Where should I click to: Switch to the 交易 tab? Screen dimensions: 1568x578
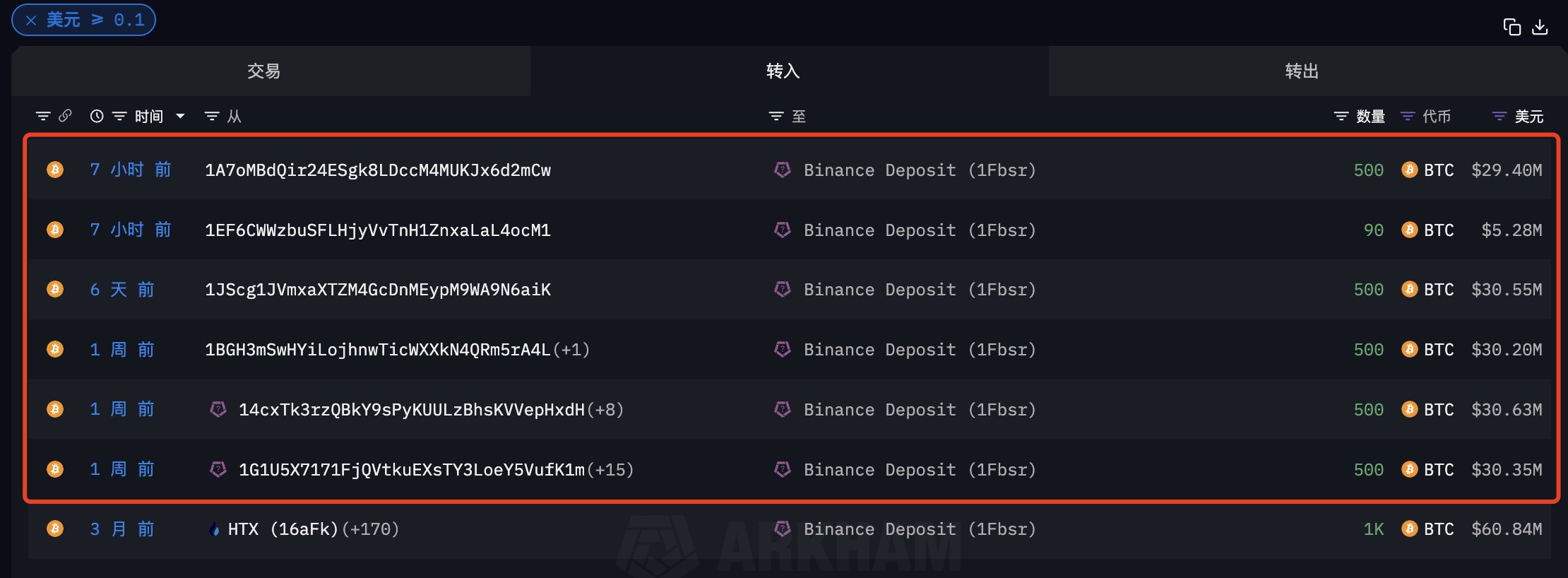click(x=264, y=71)
